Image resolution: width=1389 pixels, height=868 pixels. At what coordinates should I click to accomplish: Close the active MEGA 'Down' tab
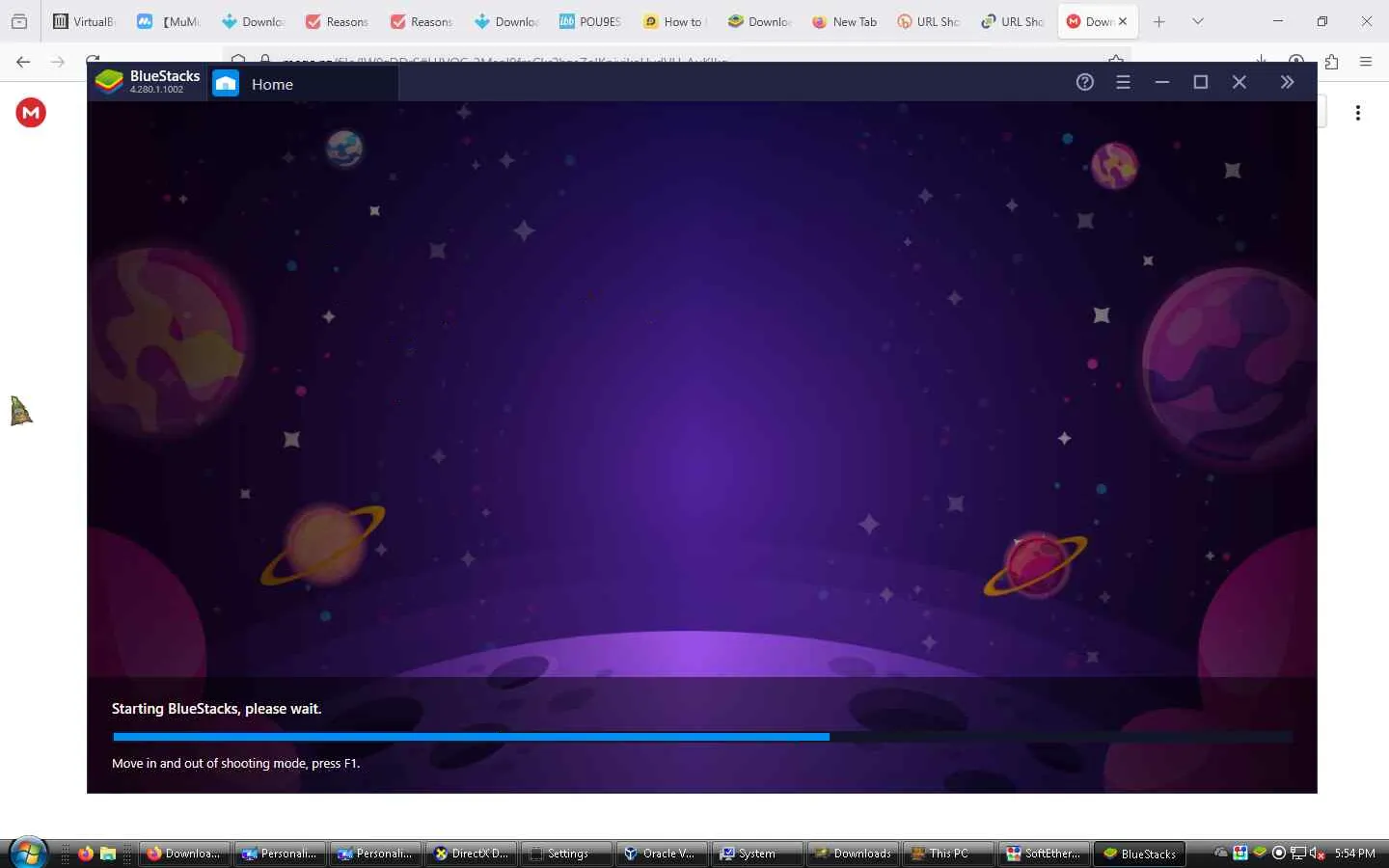pos(1123,21)
